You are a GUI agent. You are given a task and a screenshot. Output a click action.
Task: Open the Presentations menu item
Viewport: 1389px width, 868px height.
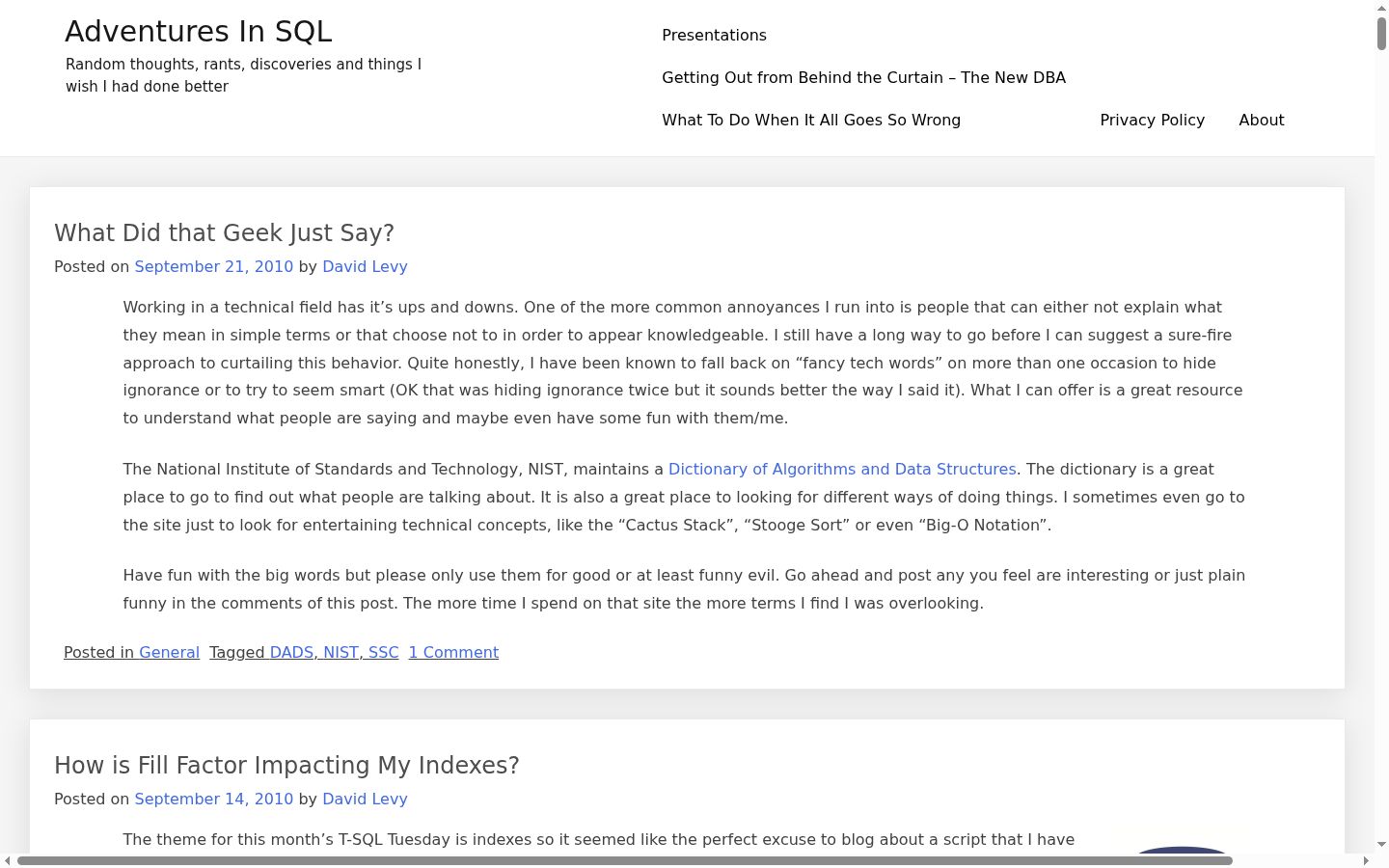714,36
